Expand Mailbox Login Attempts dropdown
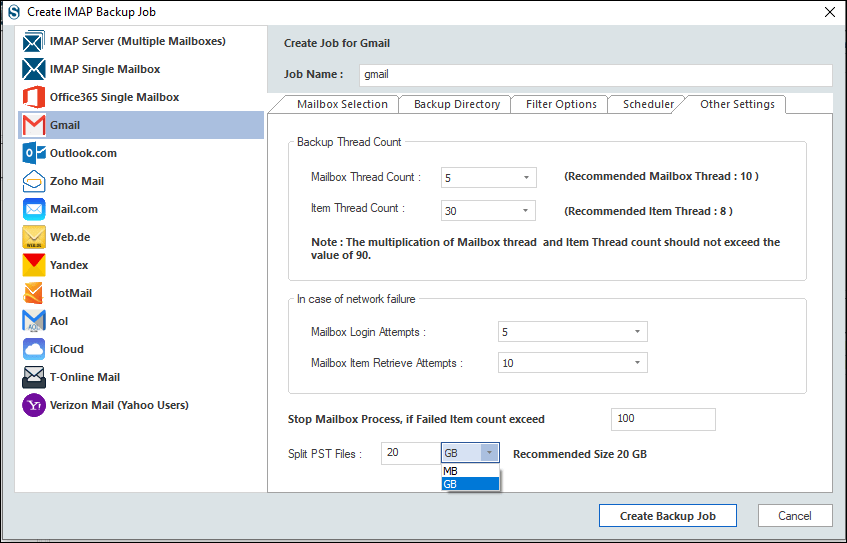Viewport: 847px width, 543px height. (573, 332)
